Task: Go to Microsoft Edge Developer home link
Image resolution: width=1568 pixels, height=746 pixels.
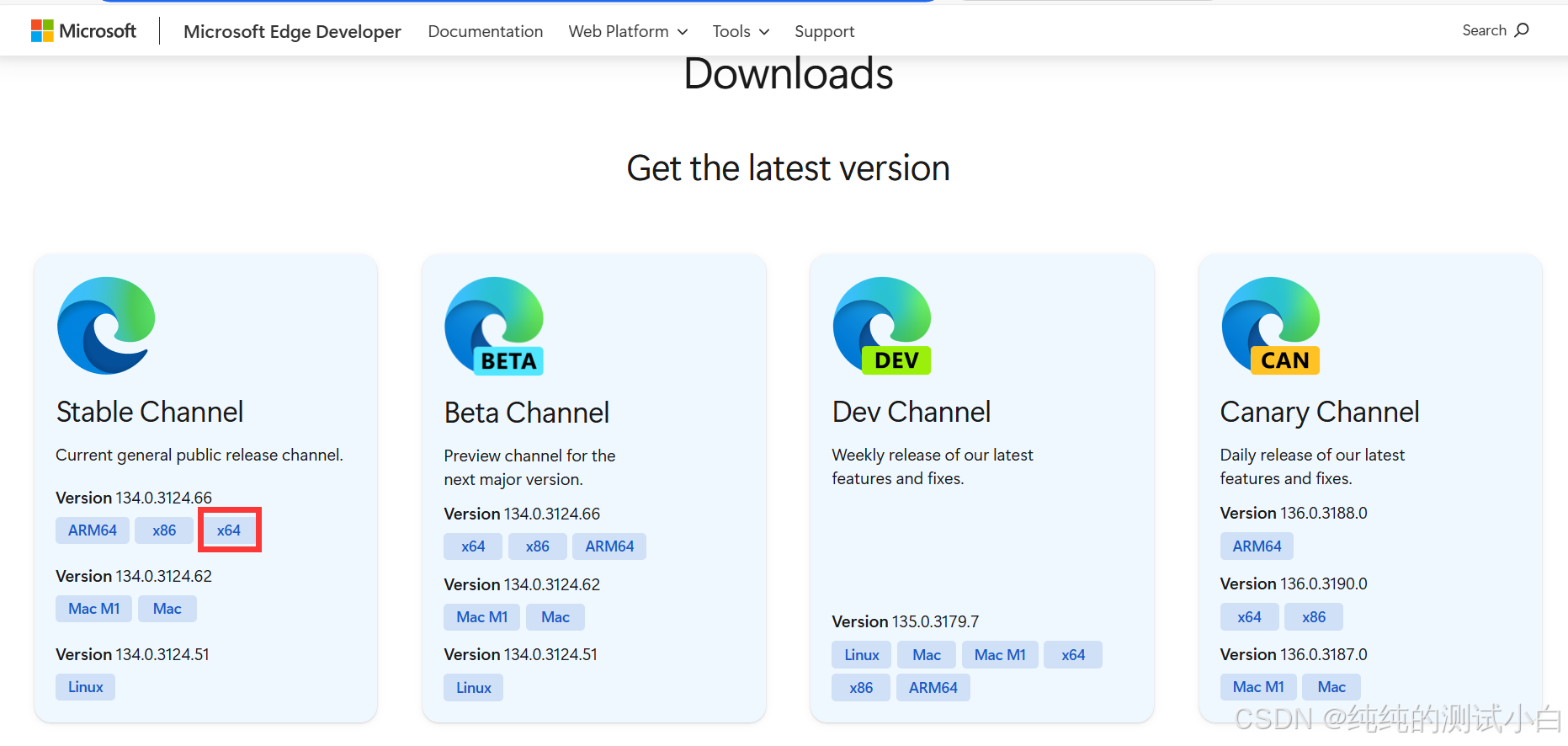Action: 292,31
